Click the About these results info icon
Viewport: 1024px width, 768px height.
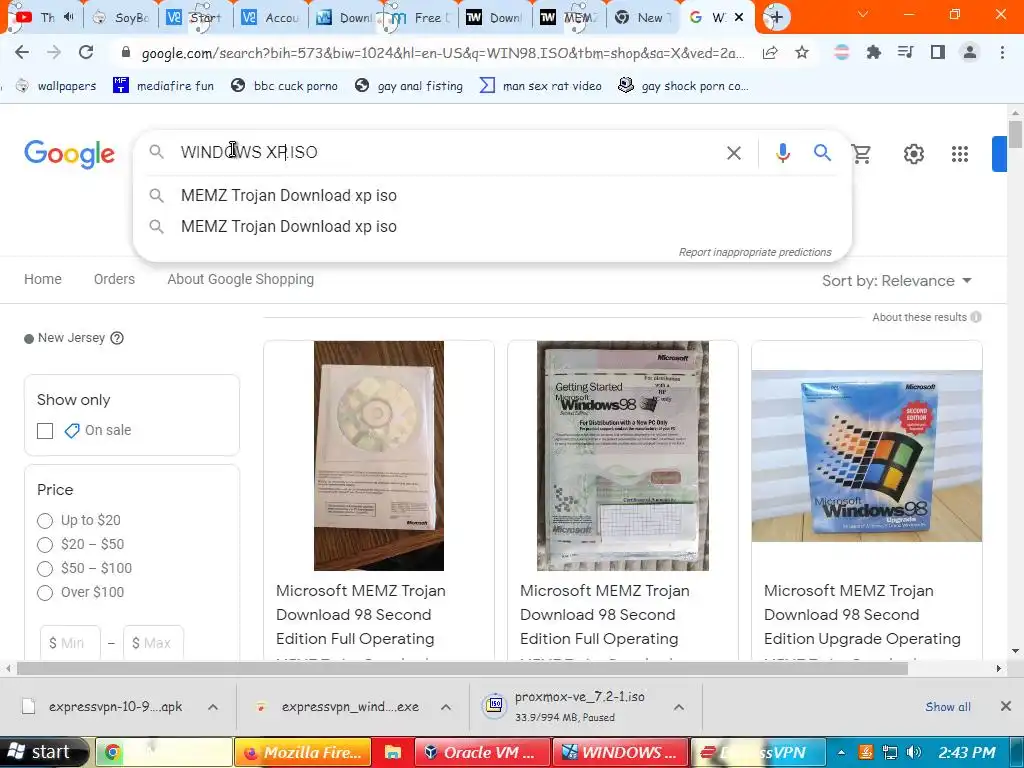coord(976,317)
